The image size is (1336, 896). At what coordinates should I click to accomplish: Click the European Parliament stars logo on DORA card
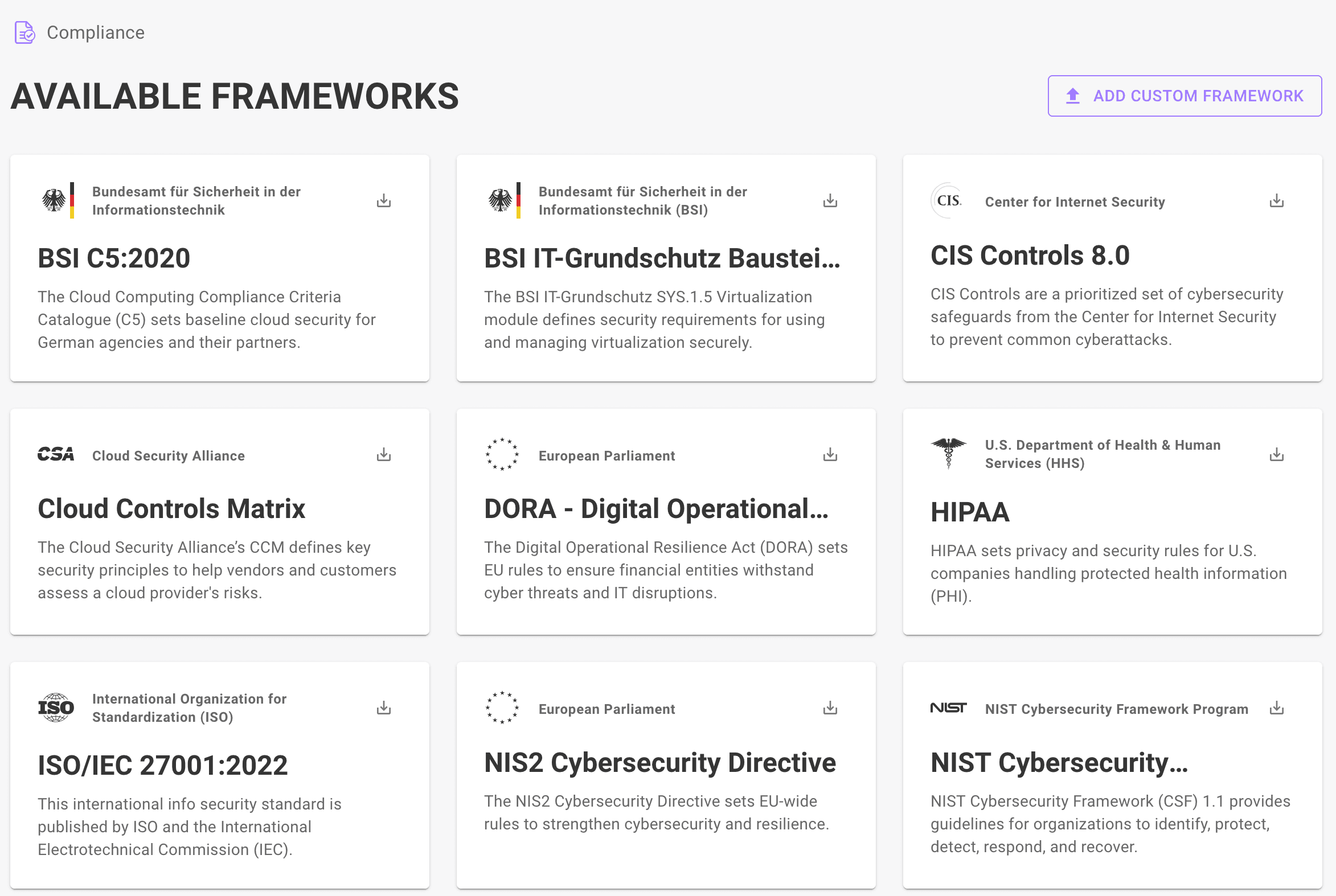(x=502, y=454)
